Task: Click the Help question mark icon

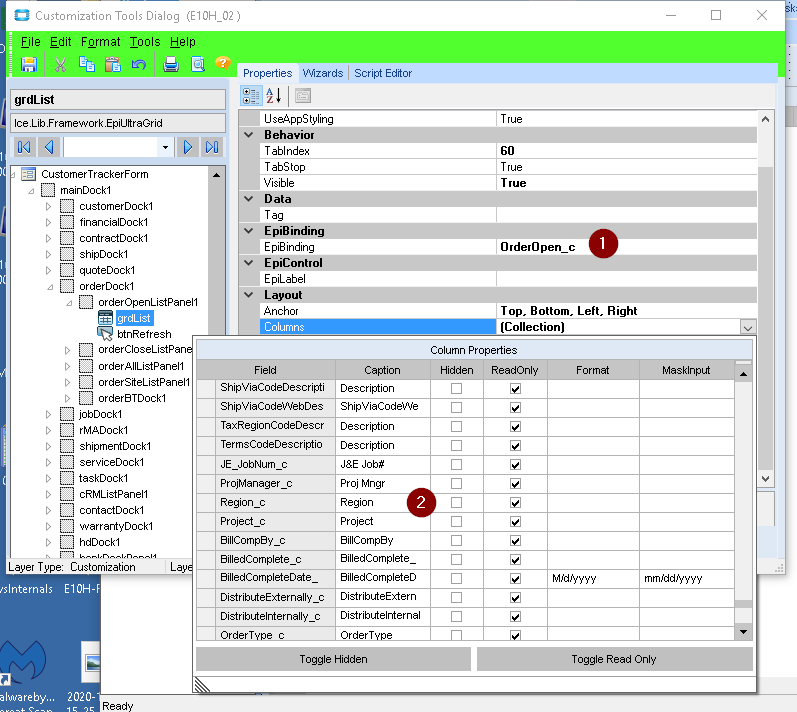Action: click(x=223, y=63)
